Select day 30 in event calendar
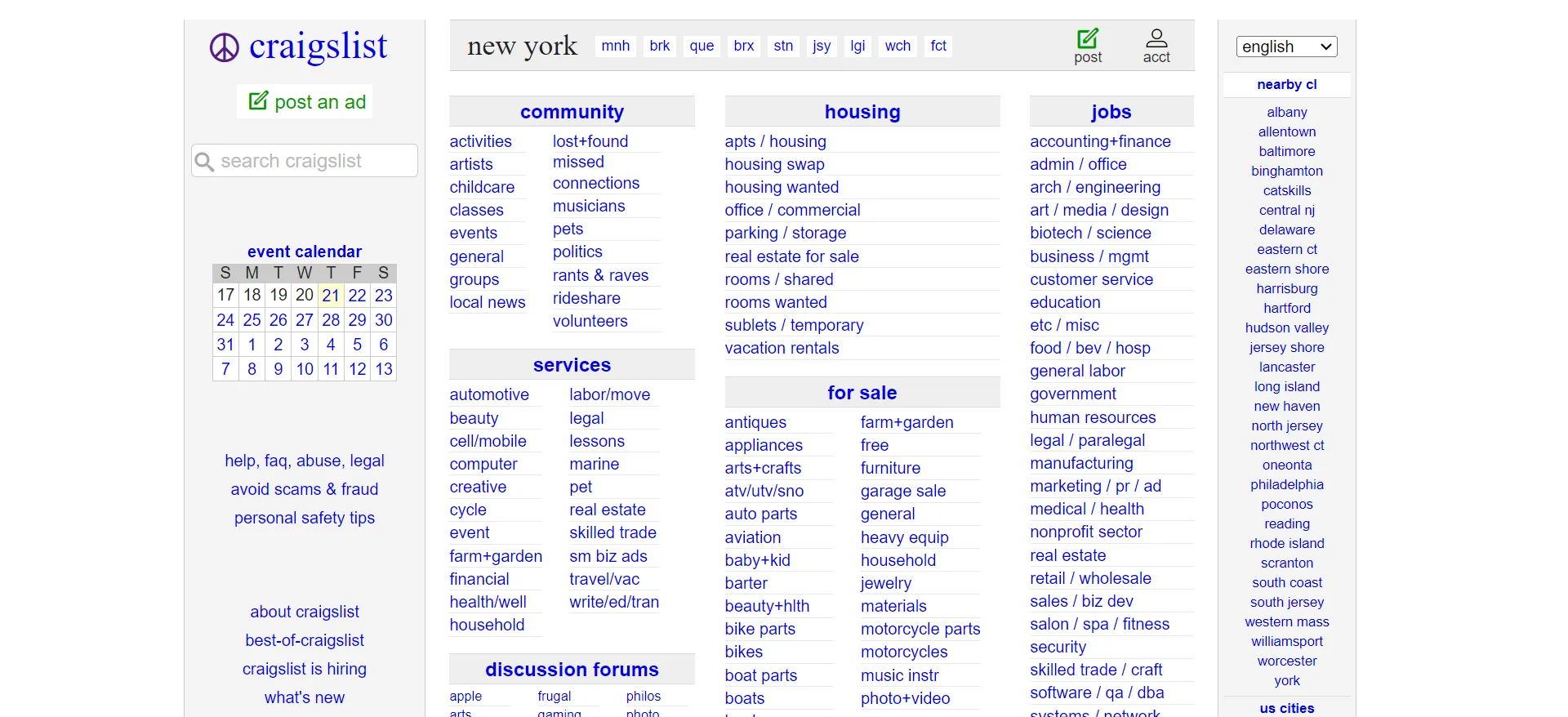The width and height of the screenshot is (1568, 717). tap(384, 319)
